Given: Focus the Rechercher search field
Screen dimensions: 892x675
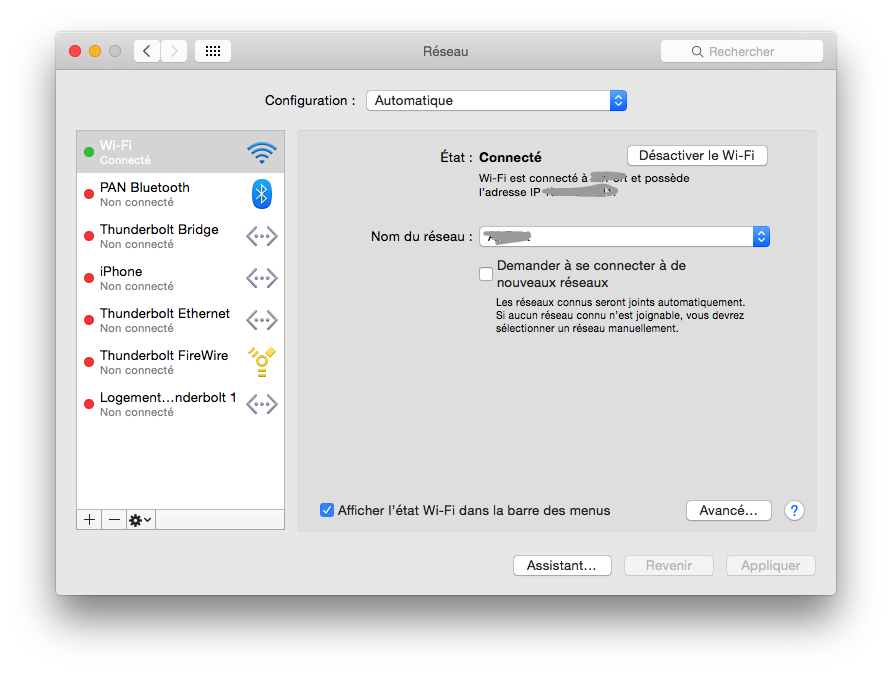Looking at the screenshot, I should click(x=742, y=51).
